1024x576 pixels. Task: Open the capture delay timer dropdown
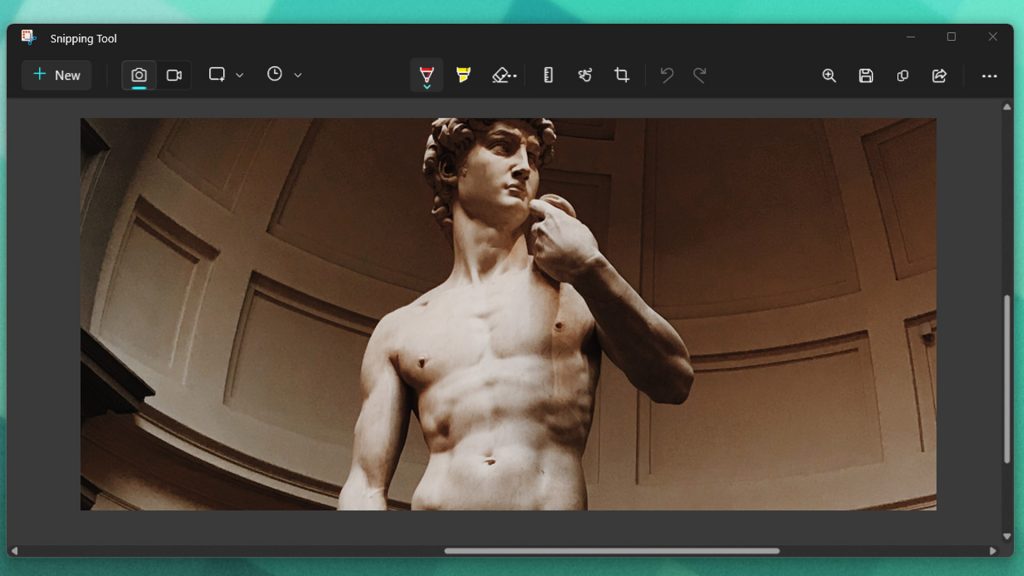(296, 74)
